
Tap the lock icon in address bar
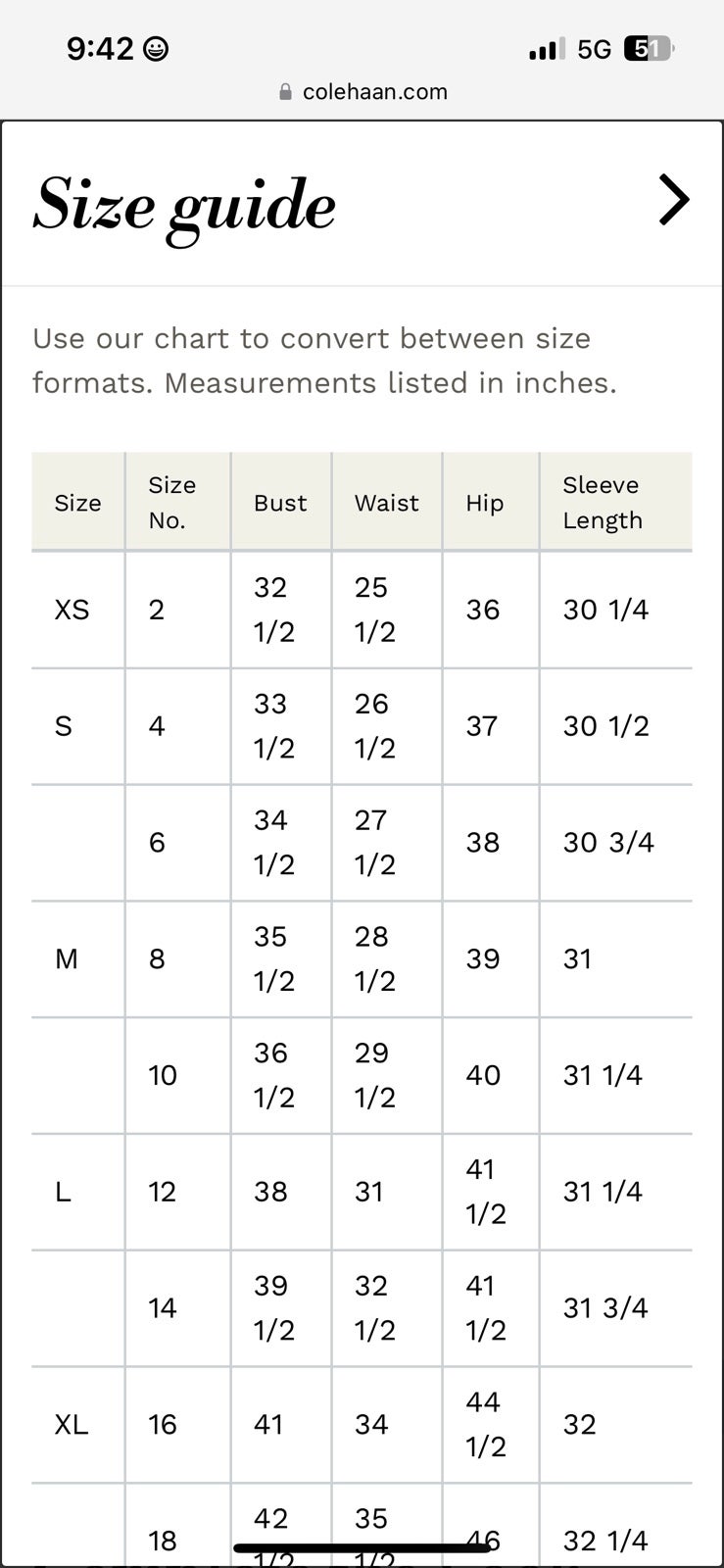pyautogui.click(x=286, y=92)
